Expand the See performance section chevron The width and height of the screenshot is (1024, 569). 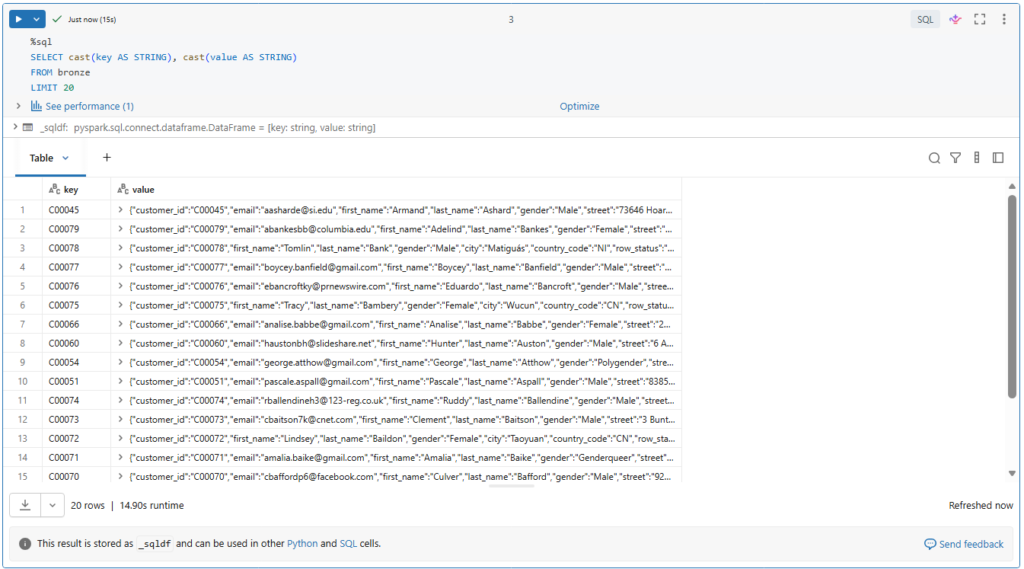point(18,106)
